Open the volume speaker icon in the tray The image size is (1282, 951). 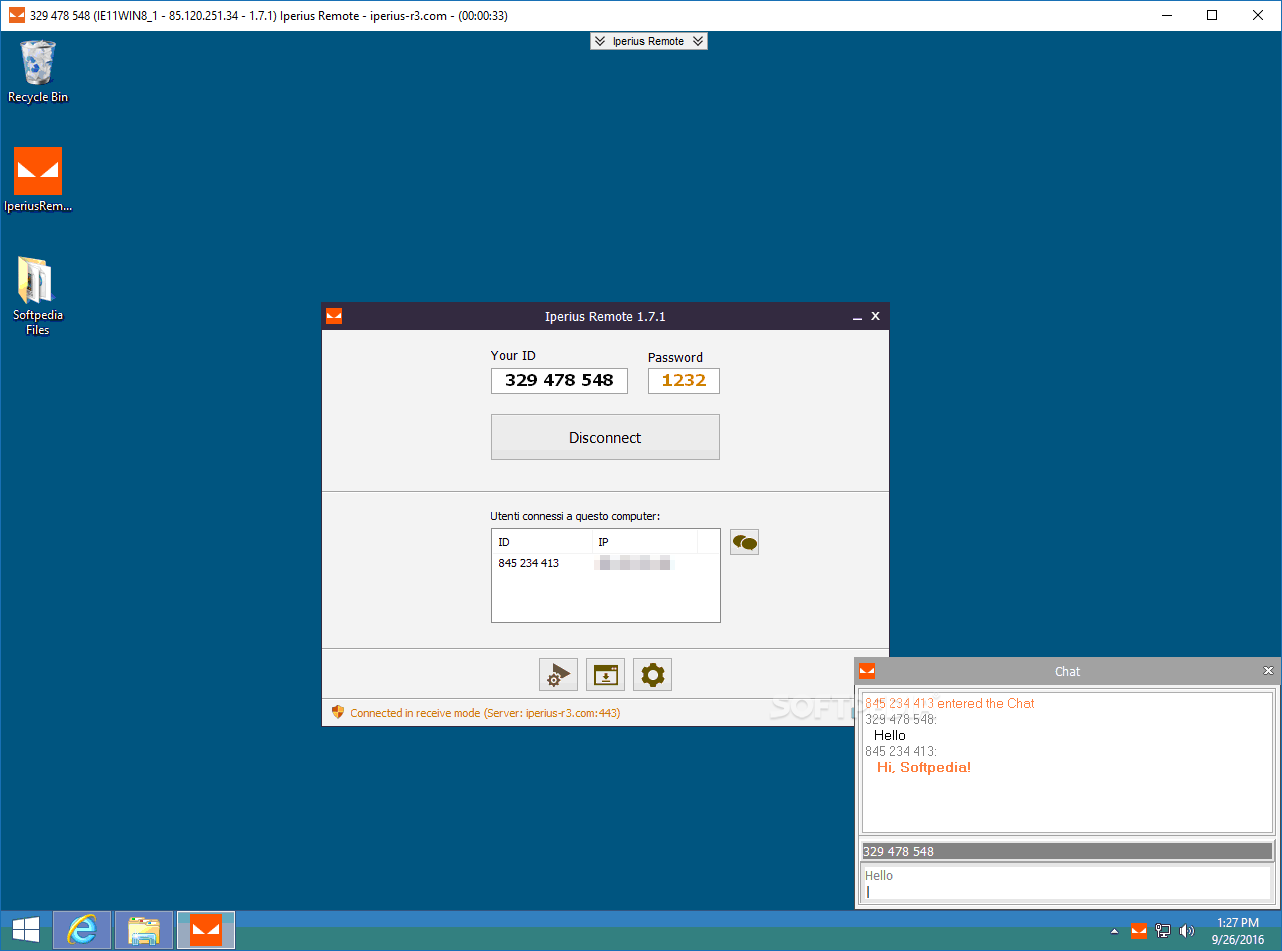(1187, 931)
